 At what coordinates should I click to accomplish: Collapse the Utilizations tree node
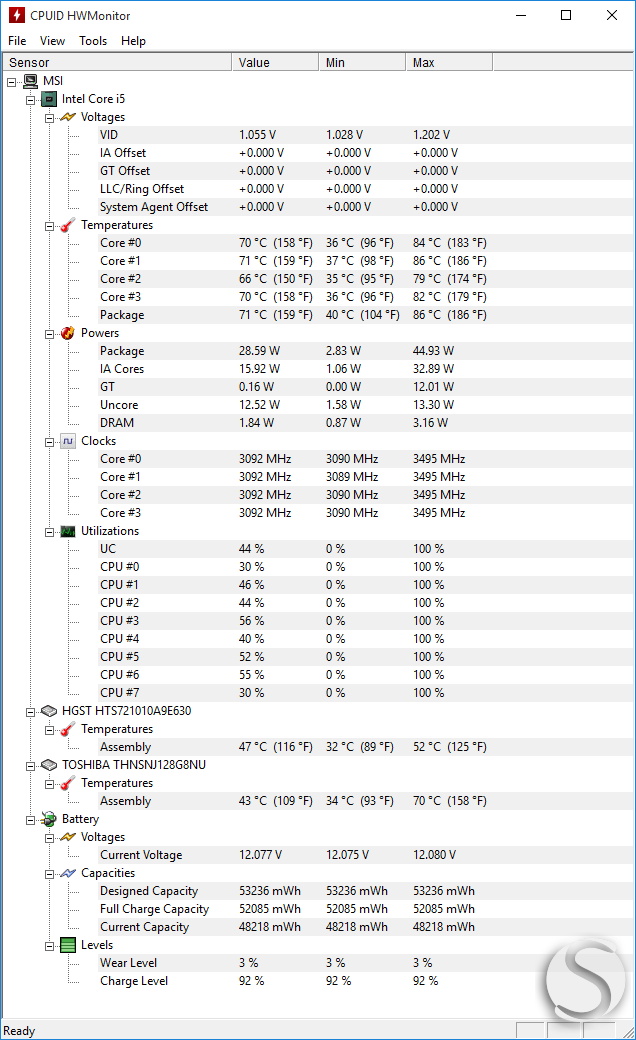click(49, 531)
